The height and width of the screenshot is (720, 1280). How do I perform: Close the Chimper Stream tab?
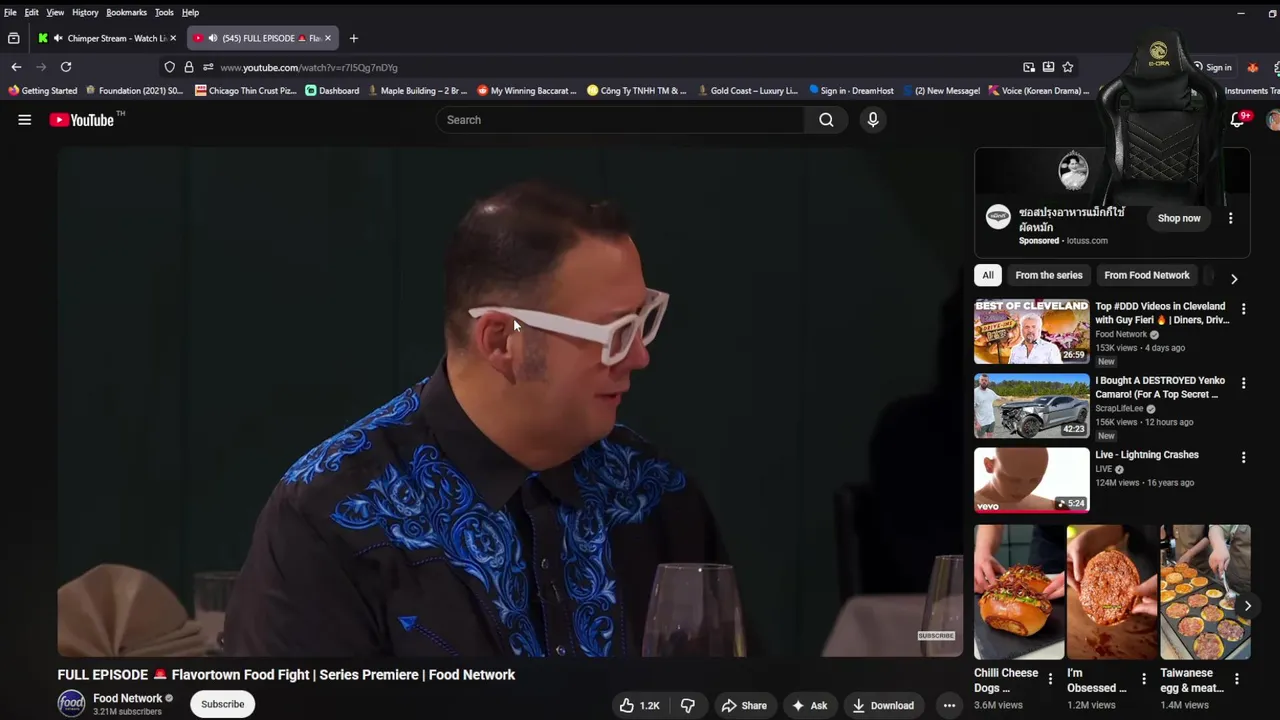click(173, 38)
